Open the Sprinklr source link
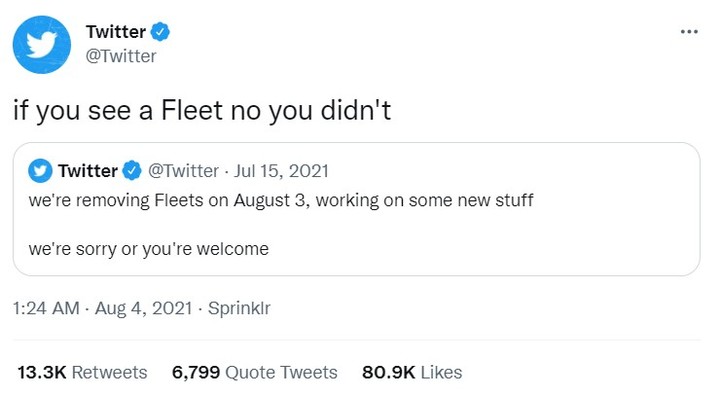720x396 pixels. click(x=239, y=308)
